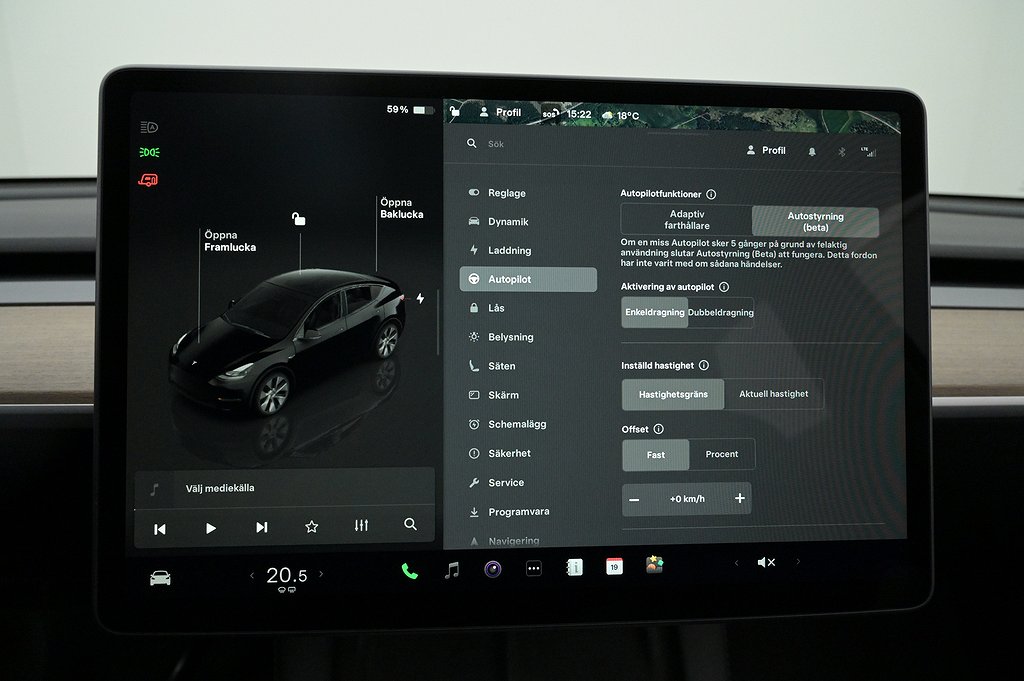Go to Säkerhet settings section
Screen dimensions: 1024x681
[509, 453]
